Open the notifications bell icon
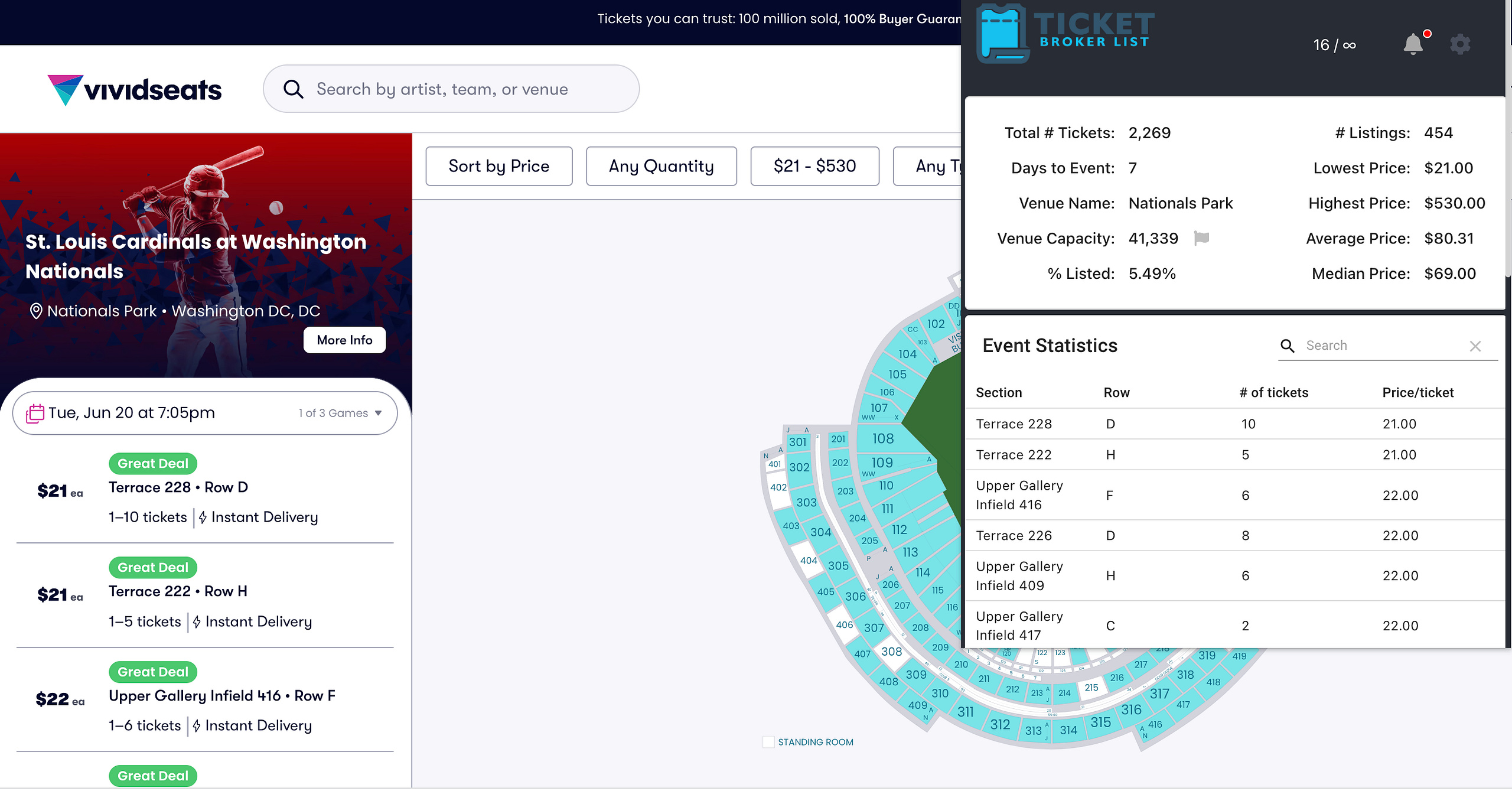 pyautogui.click(x=1413, y=44)
